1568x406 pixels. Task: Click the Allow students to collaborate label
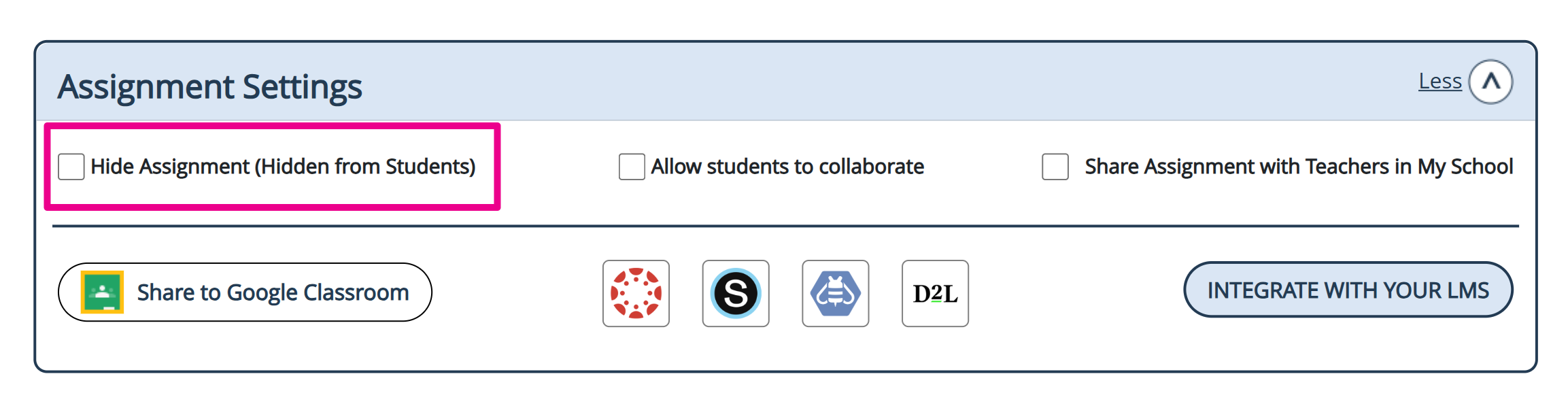point(787,167)
